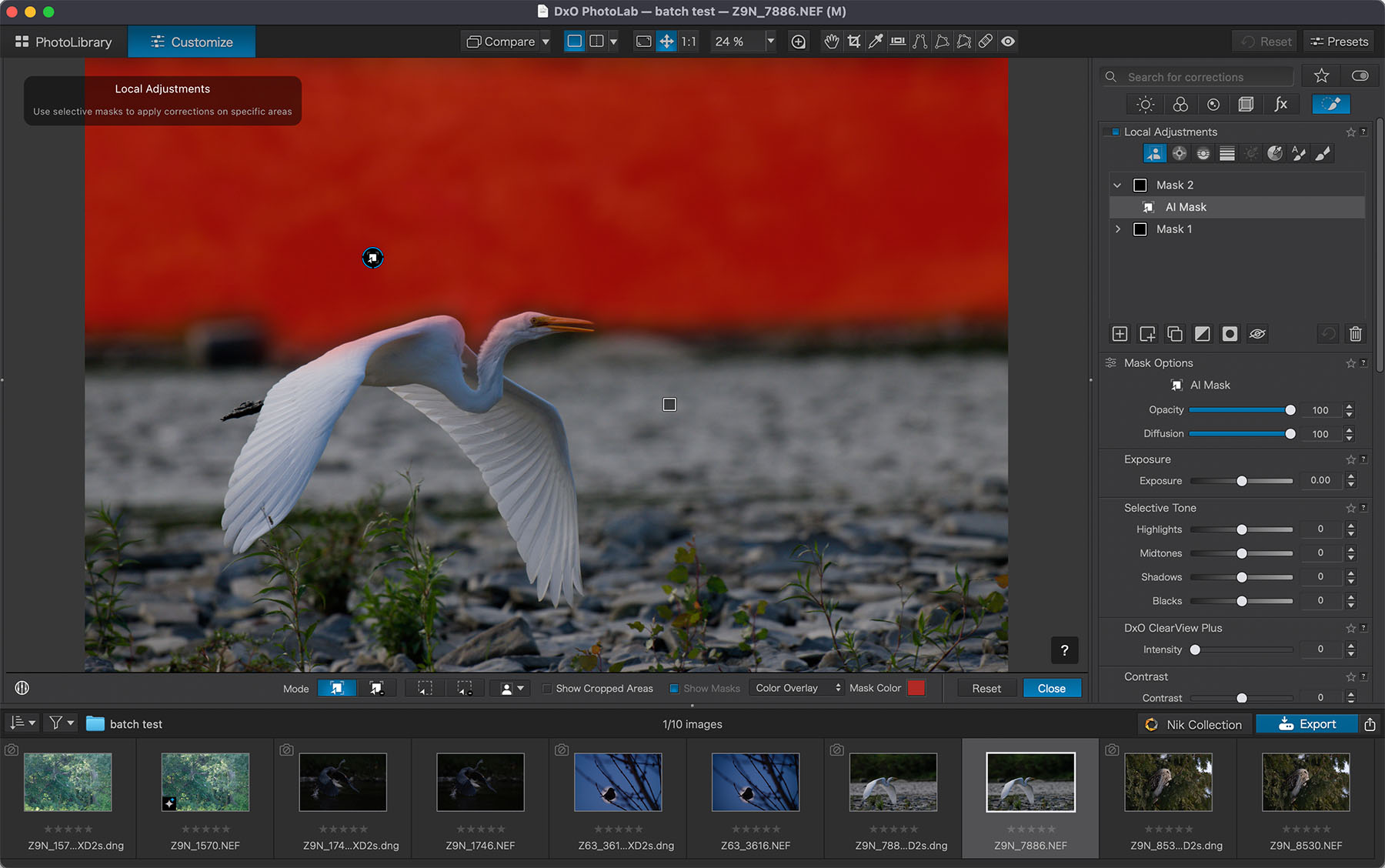Open the Customize tab
The width and height of the screenshot is (1385, 868).
point(192,42)
